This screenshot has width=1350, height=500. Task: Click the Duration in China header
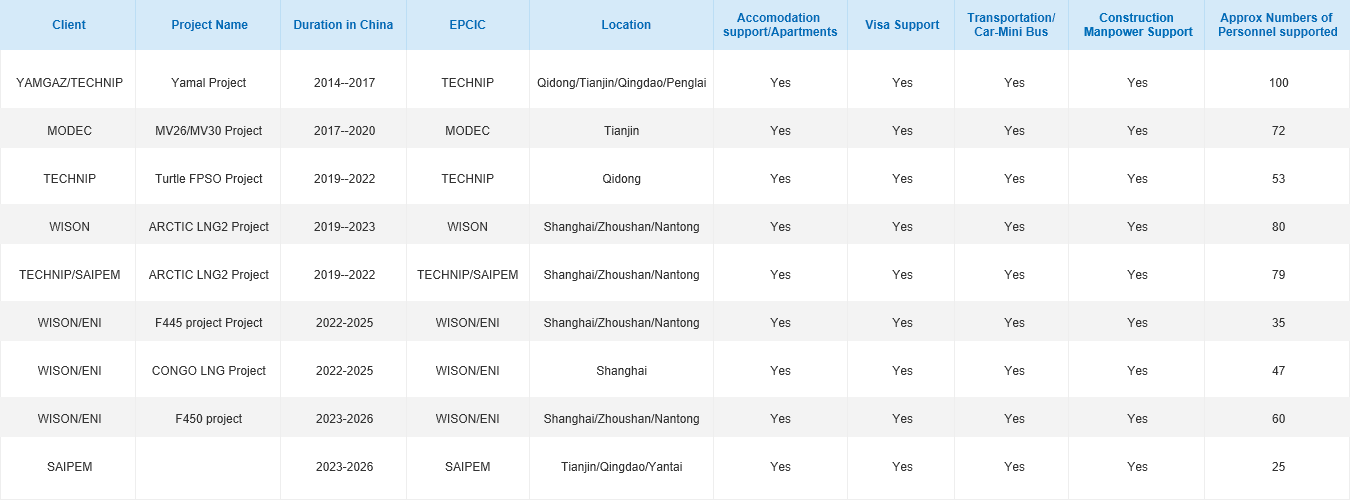pyautogui.click(x=343, y=25)
